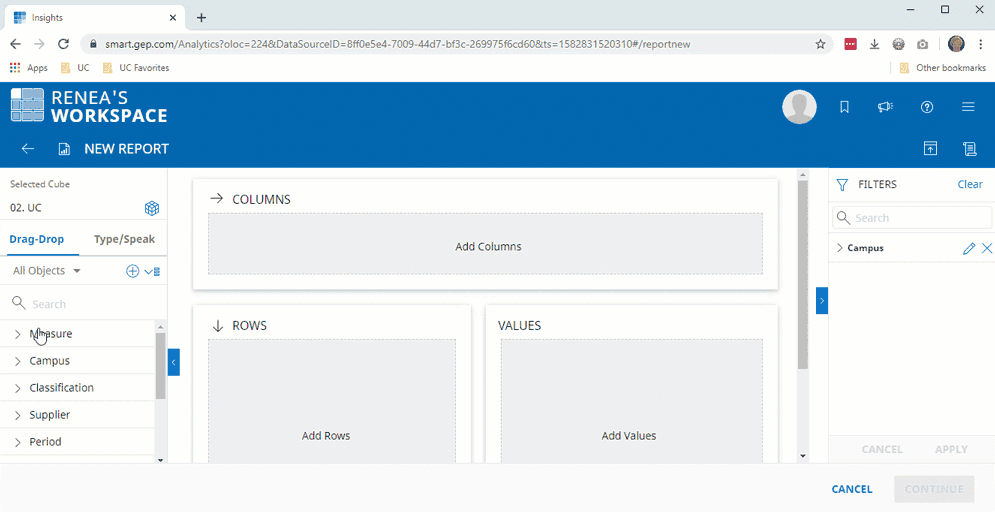Viewport: 995px width, 512px height.
Task: Expand the Campus filter chevron
Action: pos(839,248)
